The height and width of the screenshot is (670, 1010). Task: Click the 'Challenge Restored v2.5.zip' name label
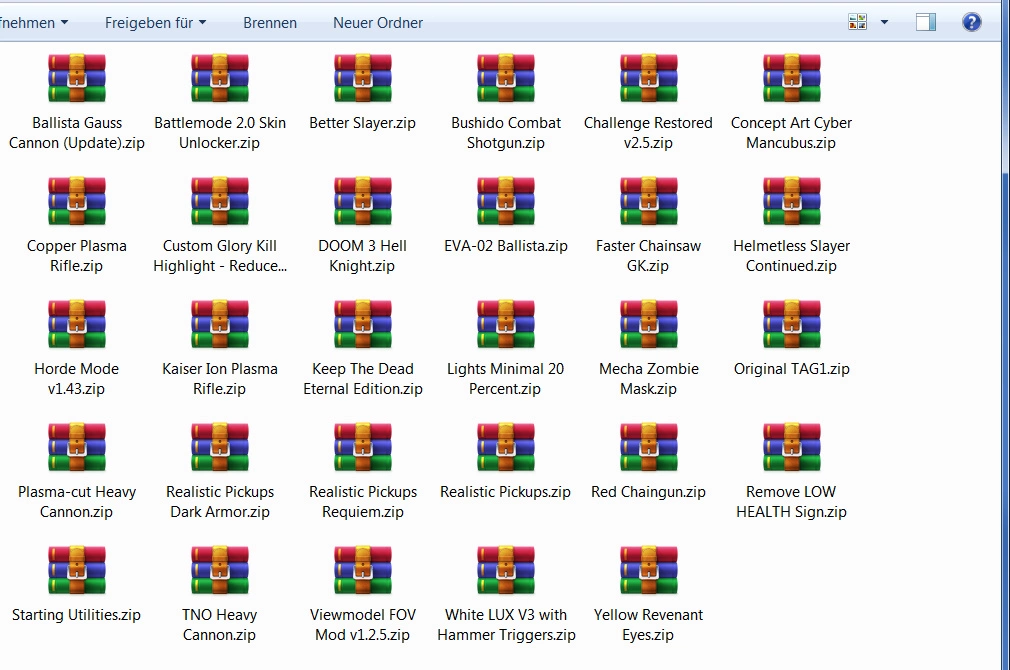[x=649, y=133]
